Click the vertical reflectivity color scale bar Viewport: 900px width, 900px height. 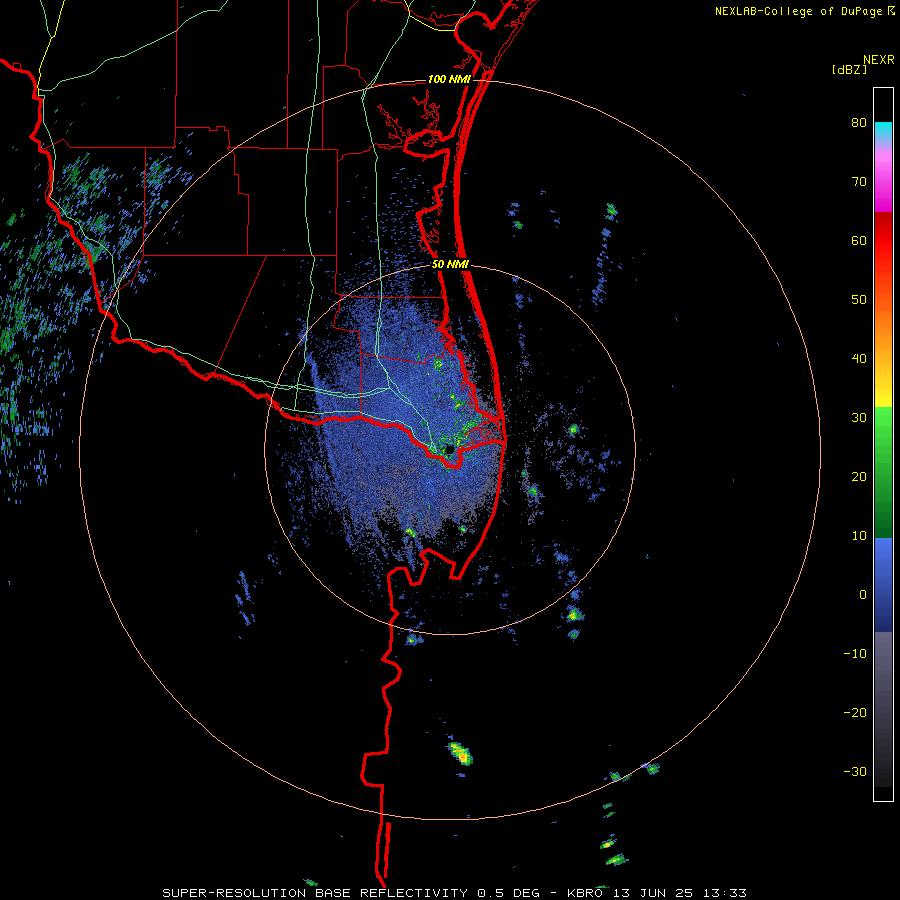tap(883, 444)
